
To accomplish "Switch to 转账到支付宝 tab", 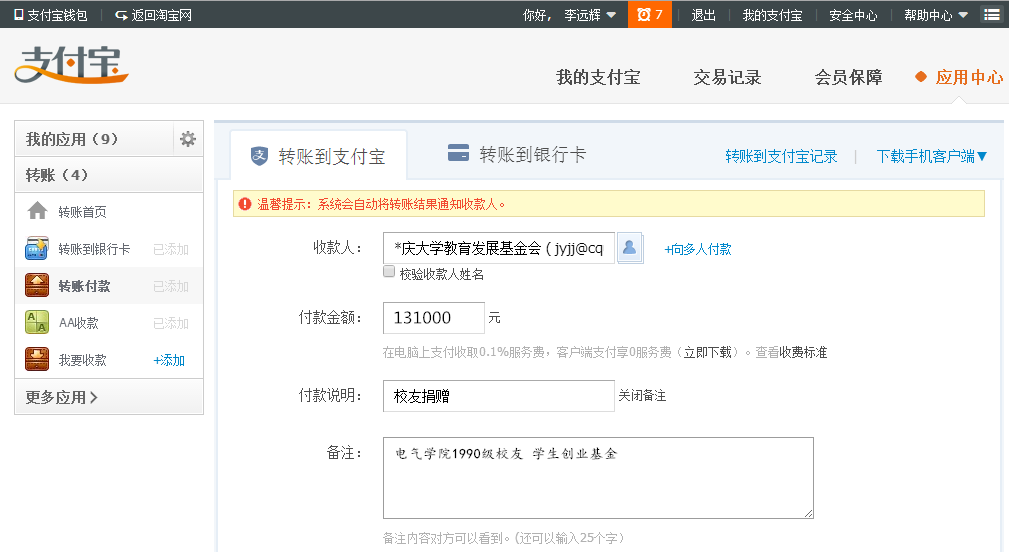I will coord(319,156).
